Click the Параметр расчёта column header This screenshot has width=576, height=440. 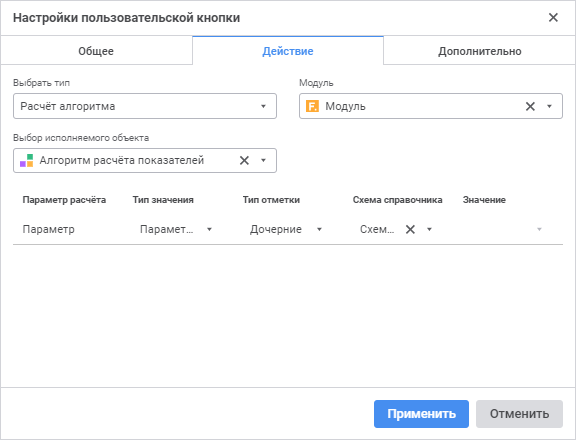pos(64,200)
